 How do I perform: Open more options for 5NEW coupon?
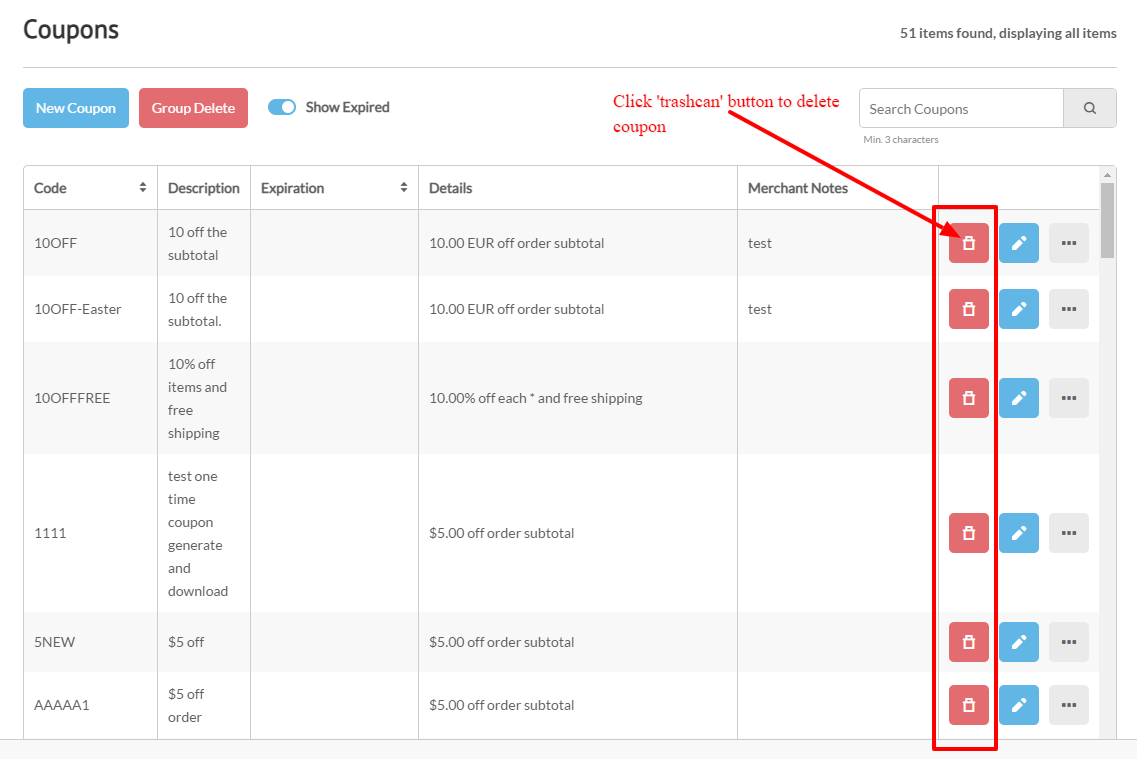[1069, 642]
